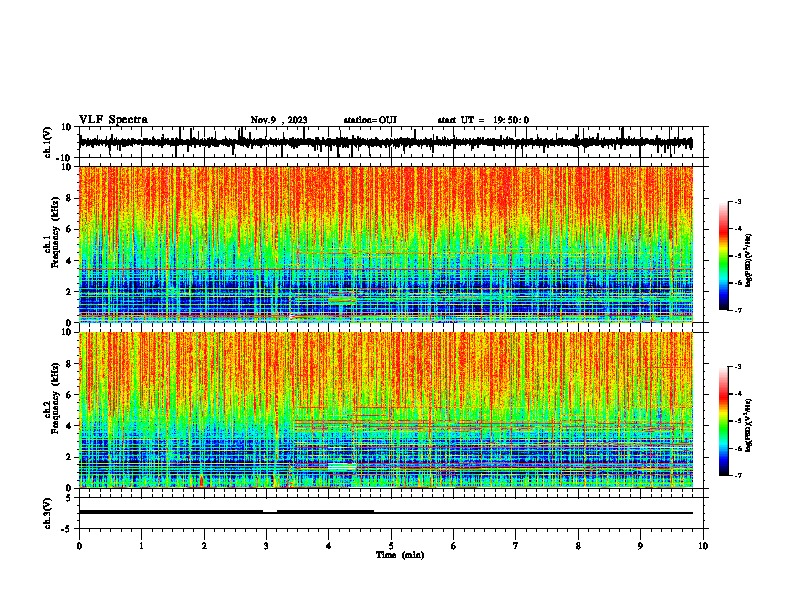The width and height of the screenshot is (792, 612).
Task: Click the log(PSD) label beside the lower colorbar
Action: pos(749,426)
